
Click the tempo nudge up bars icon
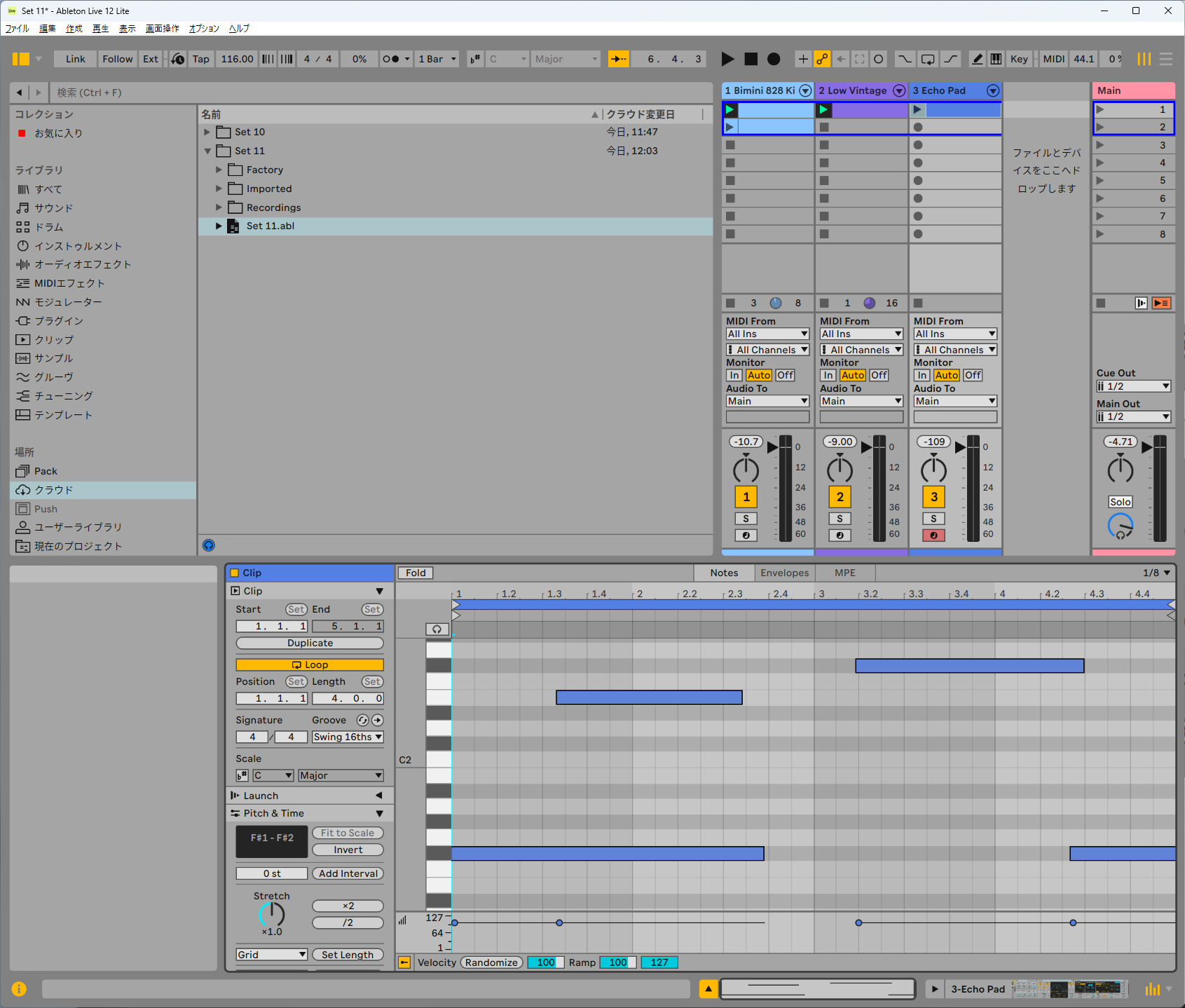(x=287, y=59)
